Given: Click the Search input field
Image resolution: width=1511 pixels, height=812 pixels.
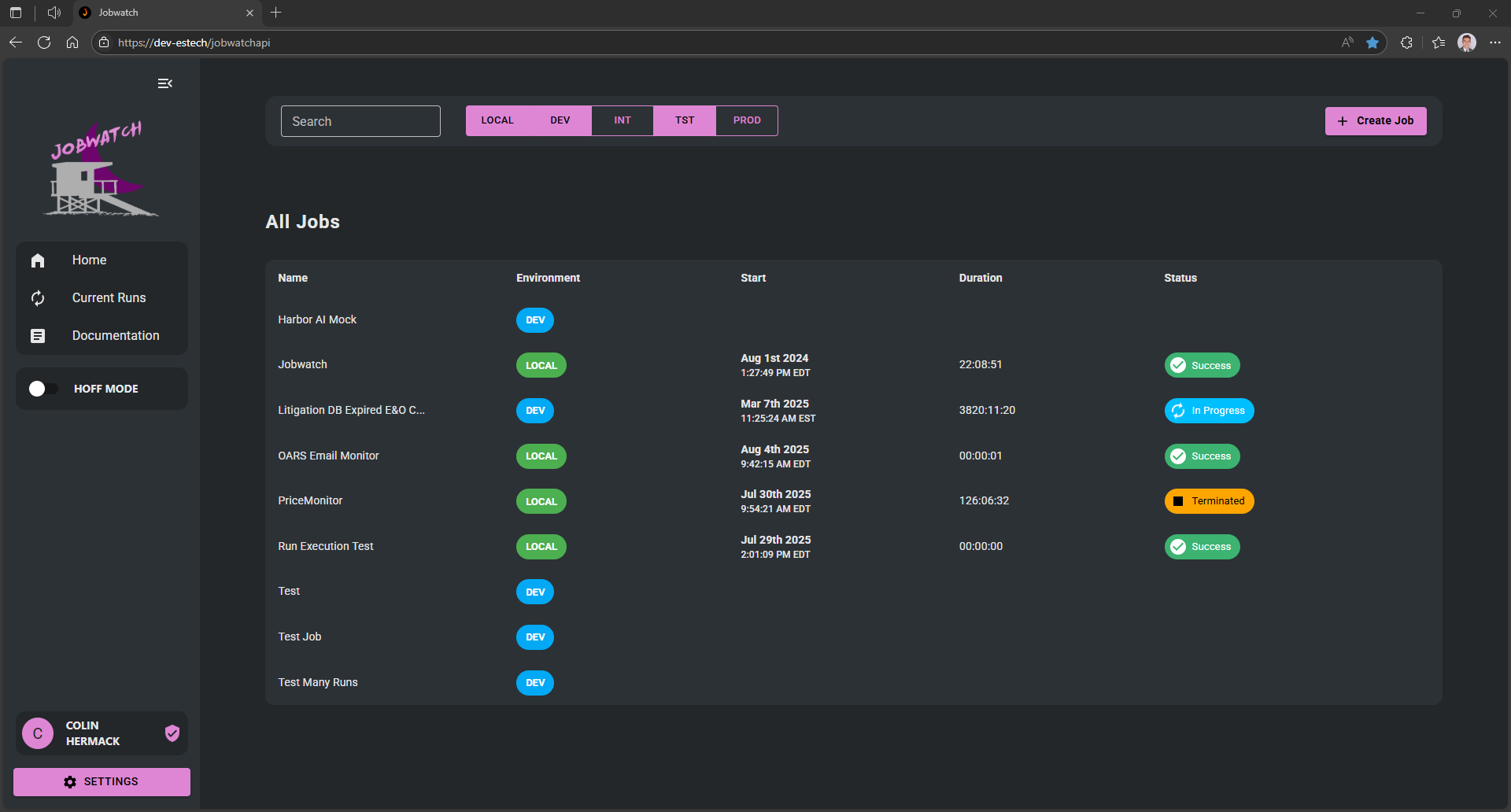Looking at the screenshot, I should [x=360, y=121].
